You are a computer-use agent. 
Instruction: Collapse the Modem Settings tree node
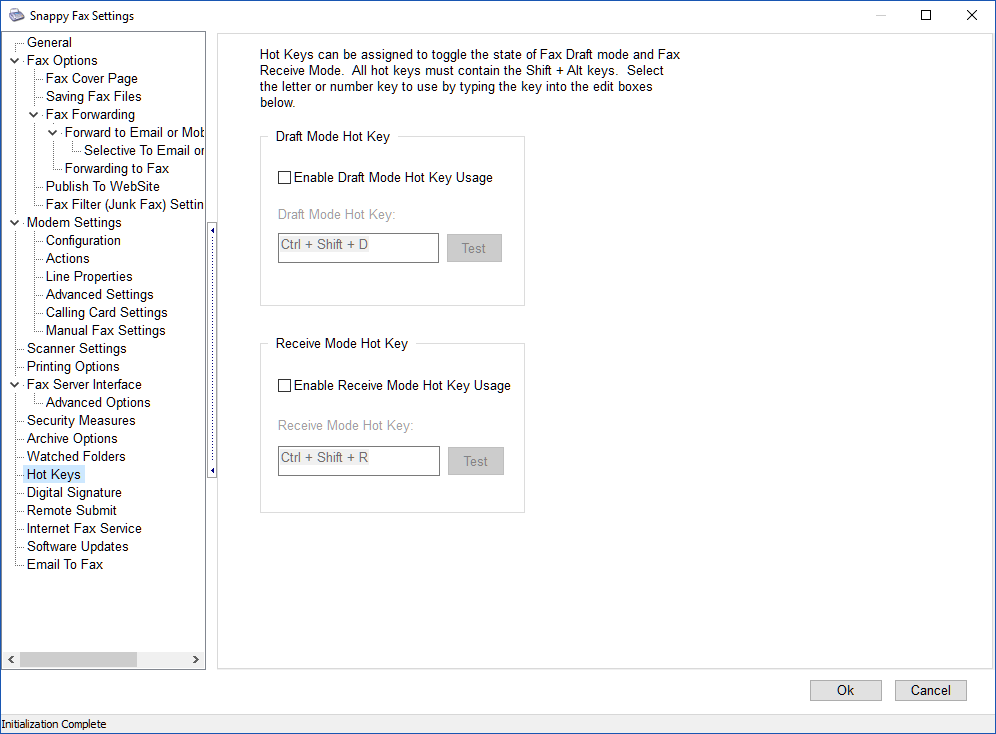(x=14, y=223)
